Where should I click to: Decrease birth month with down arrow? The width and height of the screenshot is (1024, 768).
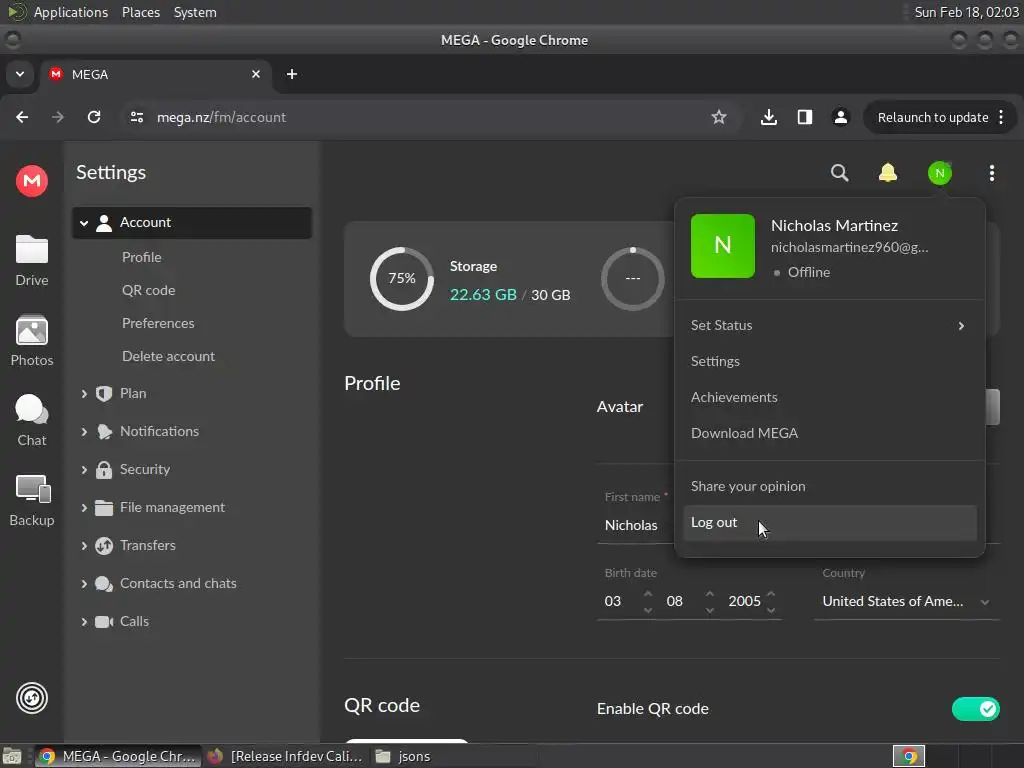pyautogui.click(x=709, y=610)
